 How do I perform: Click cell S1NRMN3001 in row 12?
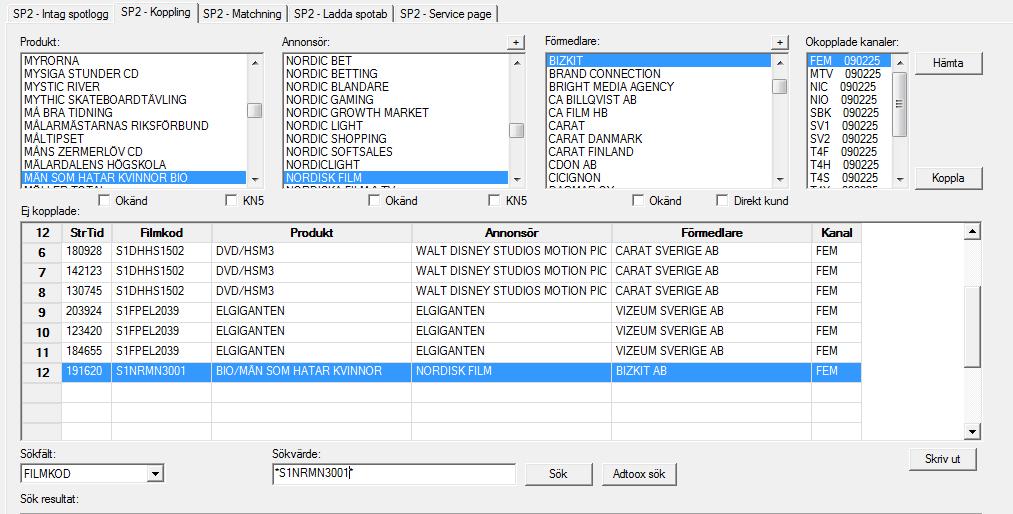[x=162, y=371]
